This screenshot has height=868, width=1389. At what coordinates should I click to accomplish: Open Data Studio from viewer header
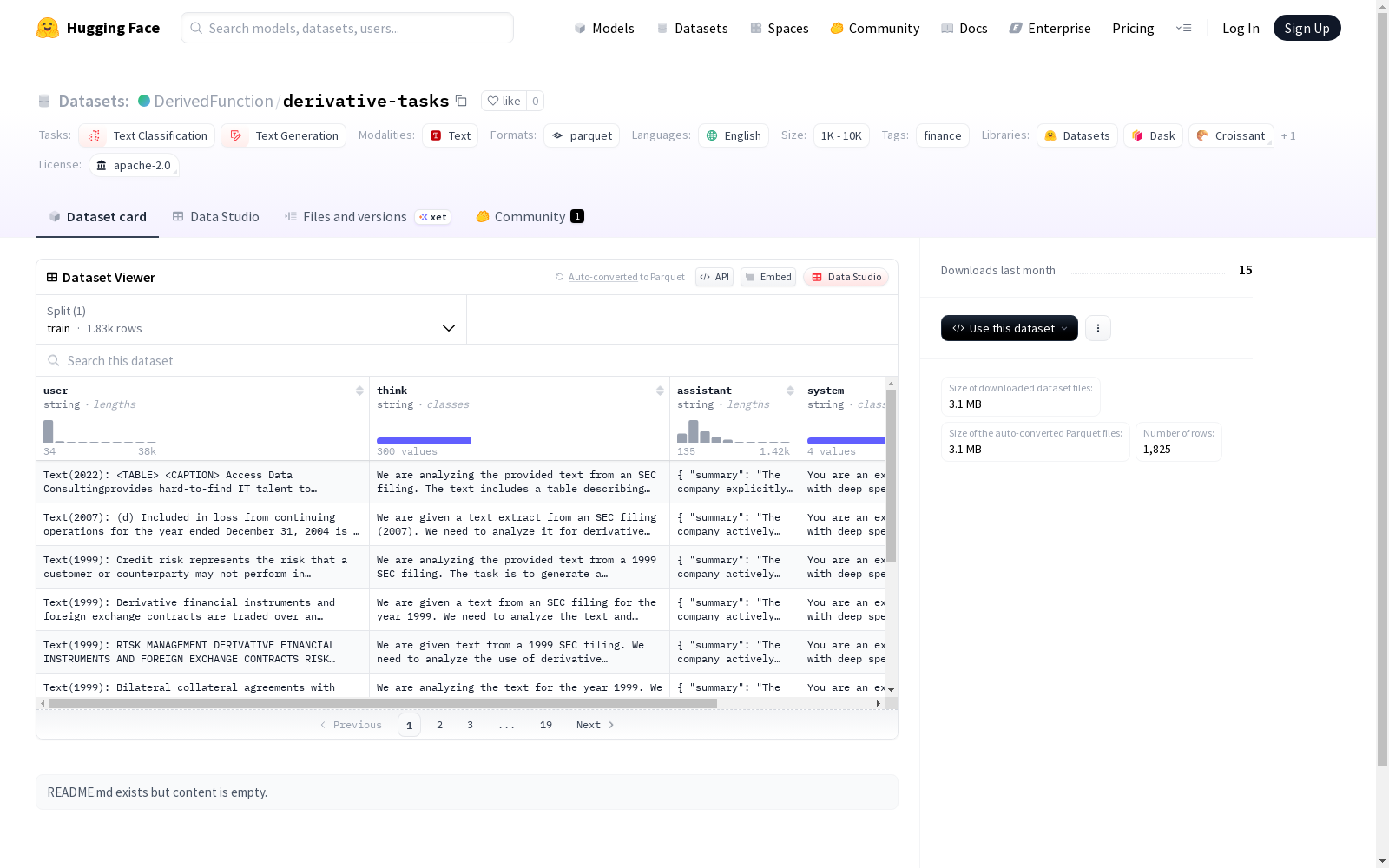846,277
